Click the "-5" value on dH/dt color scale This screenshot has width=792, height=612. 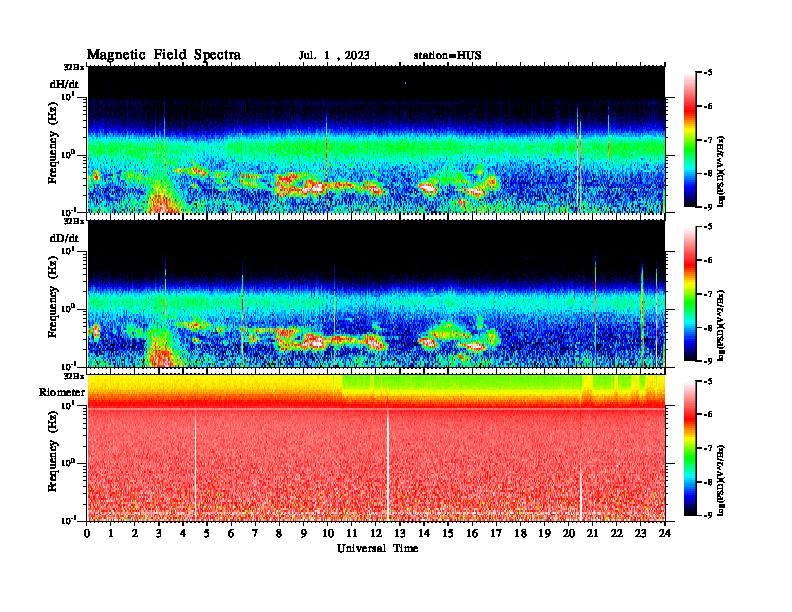click(x=707, y=73)
